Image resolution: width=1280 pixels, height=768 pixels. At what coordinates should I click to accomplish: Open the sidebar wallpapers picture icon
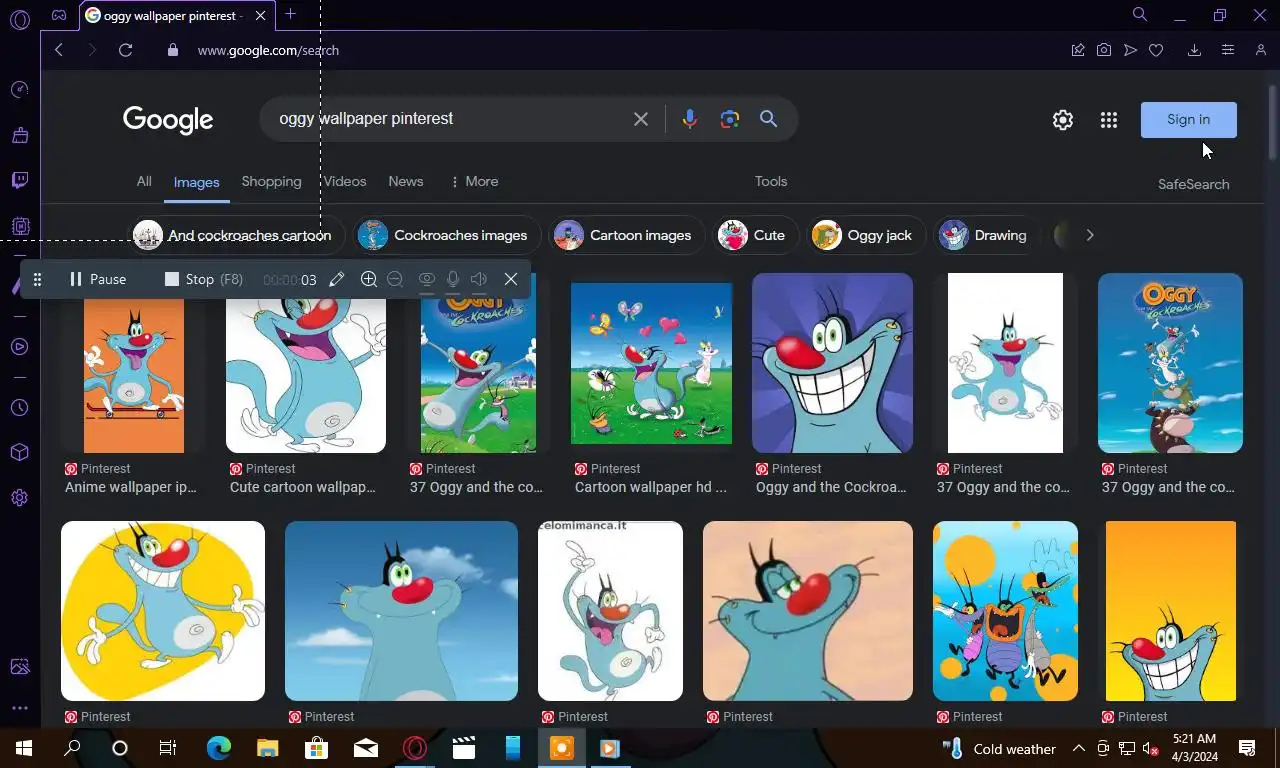point(19,667)
